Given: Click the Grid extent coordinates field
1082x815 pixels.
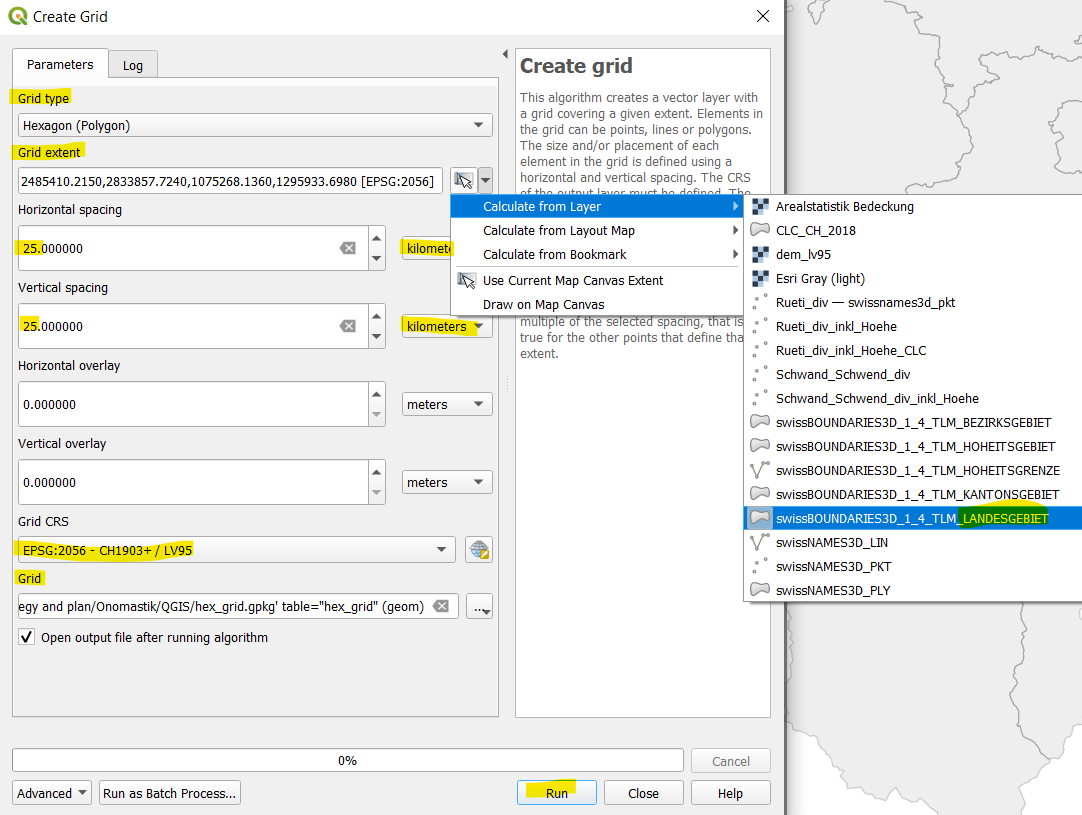Looking at the screenshot, I should pyautogui.click(x=230, y=181).
